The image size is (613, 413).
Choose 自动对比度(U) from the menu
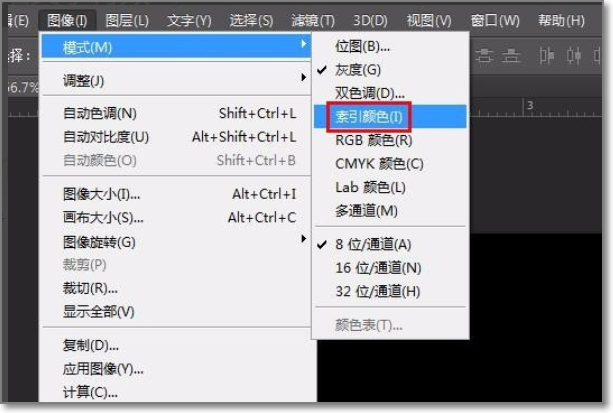(176, 137)
